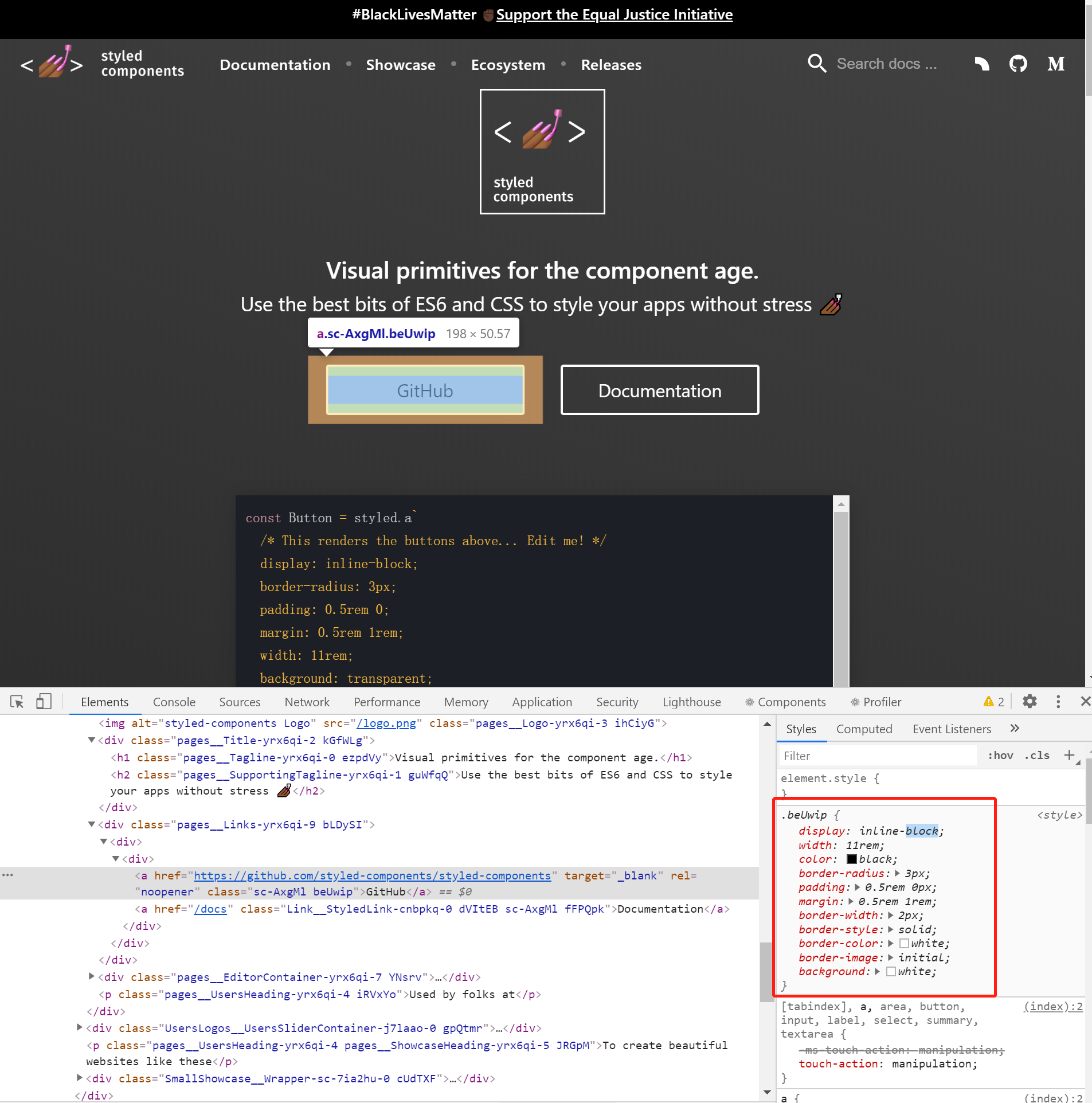Click the Medium icon in the header

pyautogui.click(x=1056, y=64)
